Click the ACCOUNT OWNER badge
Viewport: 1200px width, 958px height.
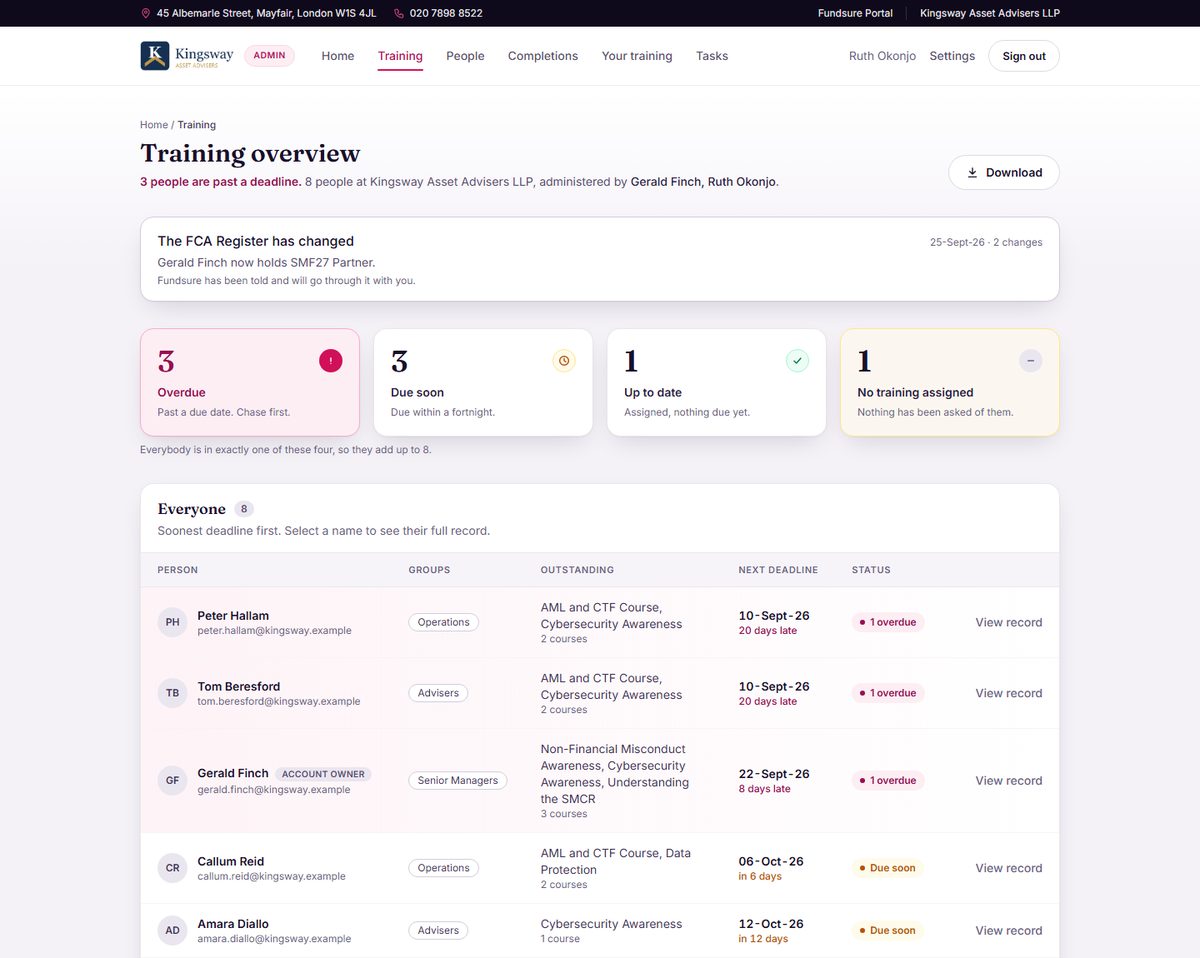324,774
